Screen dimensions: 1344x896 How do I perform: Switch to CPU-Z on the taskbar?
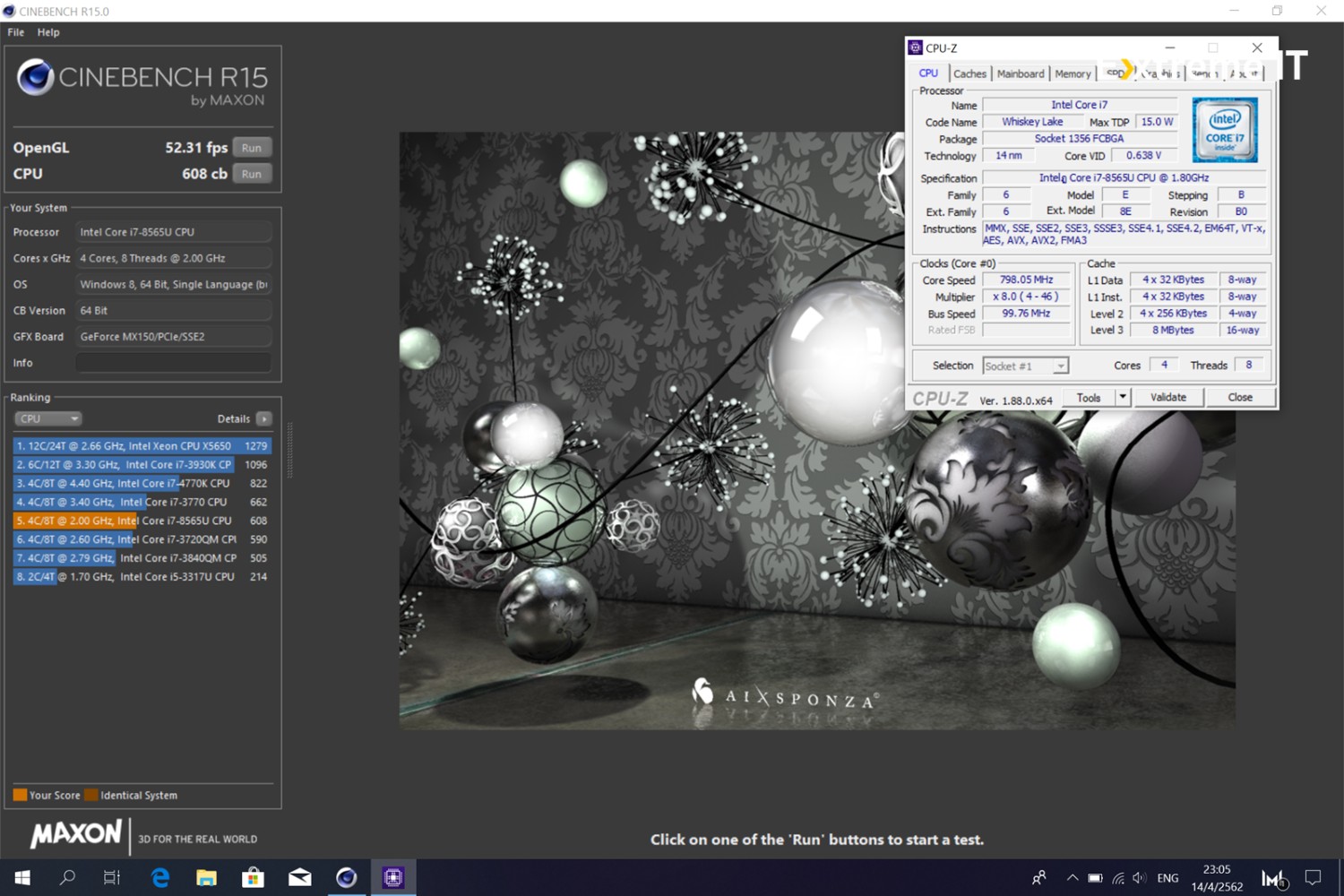(x=392, y=878)
